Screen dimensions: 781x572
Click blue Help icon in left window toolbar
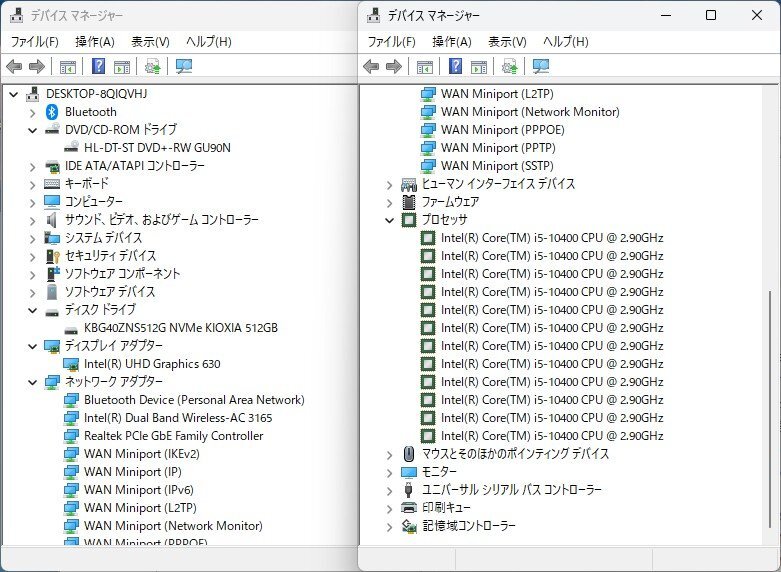[x=99, y=66]
